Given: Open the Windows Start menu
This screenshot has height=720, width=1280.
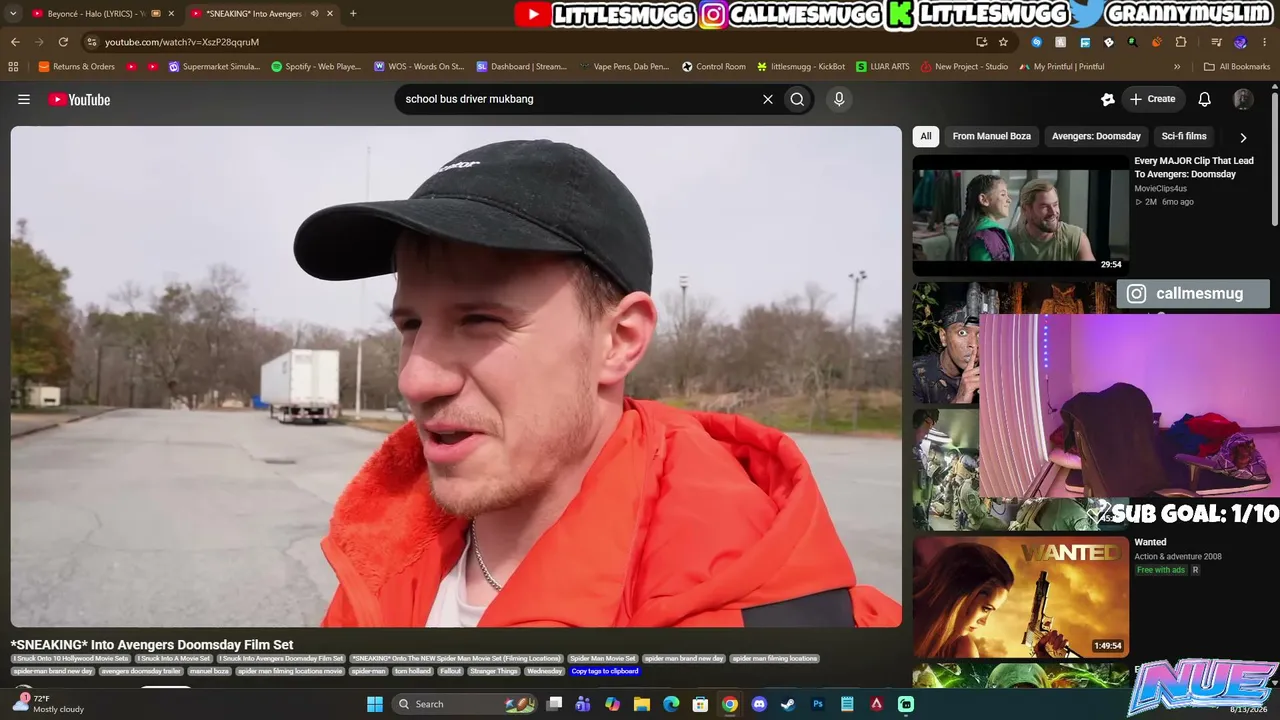Looking at the screenshot, I should tap(375, 704).
